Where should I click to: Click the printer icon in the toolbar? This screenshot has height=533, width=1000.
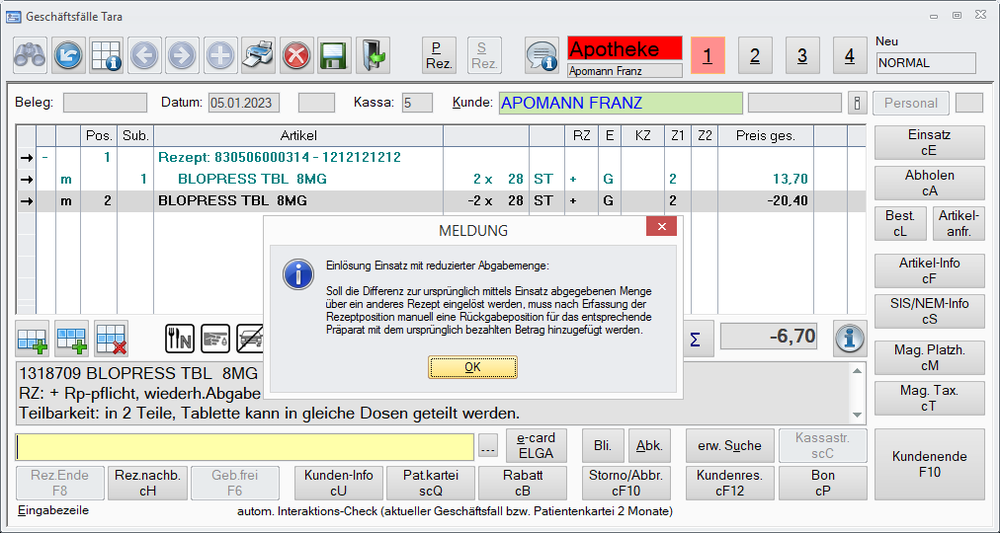[x=259, y=54]
